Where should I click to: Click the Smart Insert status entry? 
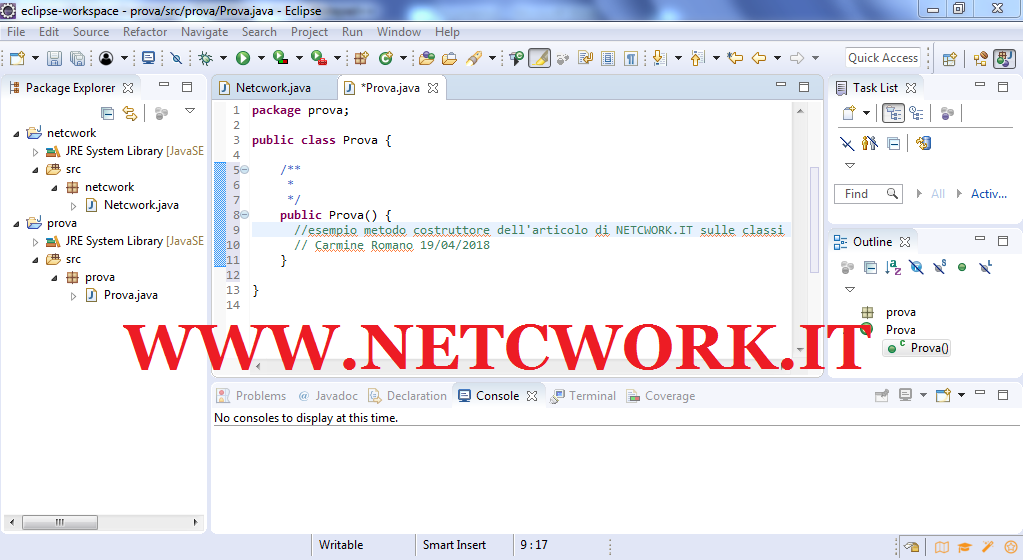[x=454, y=545]
